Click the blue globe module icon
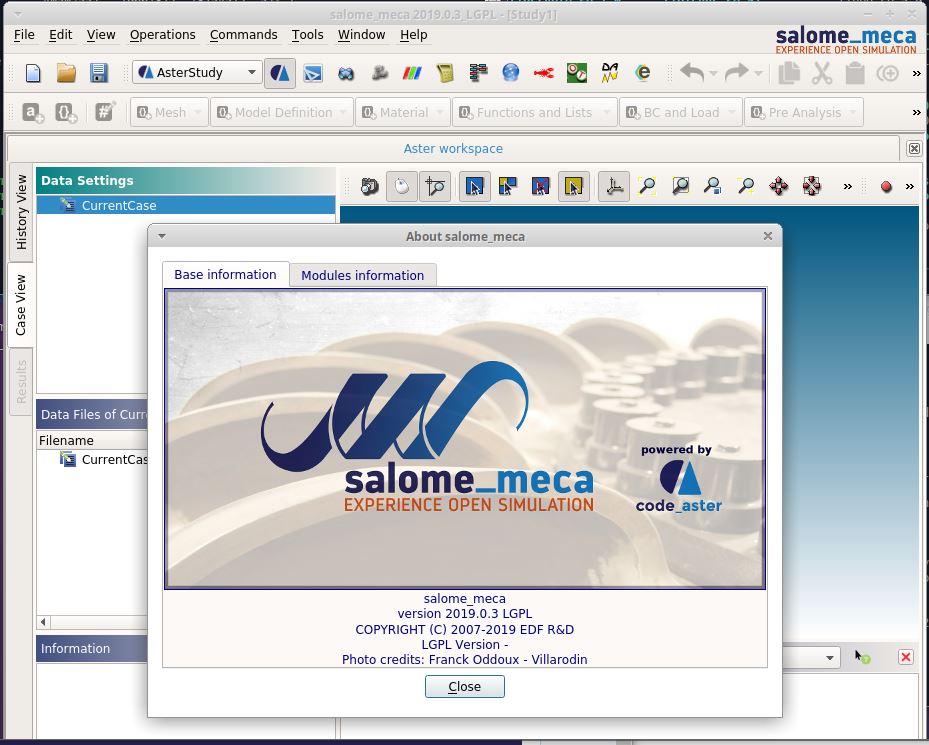Image resolution: width=929 pixels, height=745 pixels. pyautogui.click(x=511, y=73)
